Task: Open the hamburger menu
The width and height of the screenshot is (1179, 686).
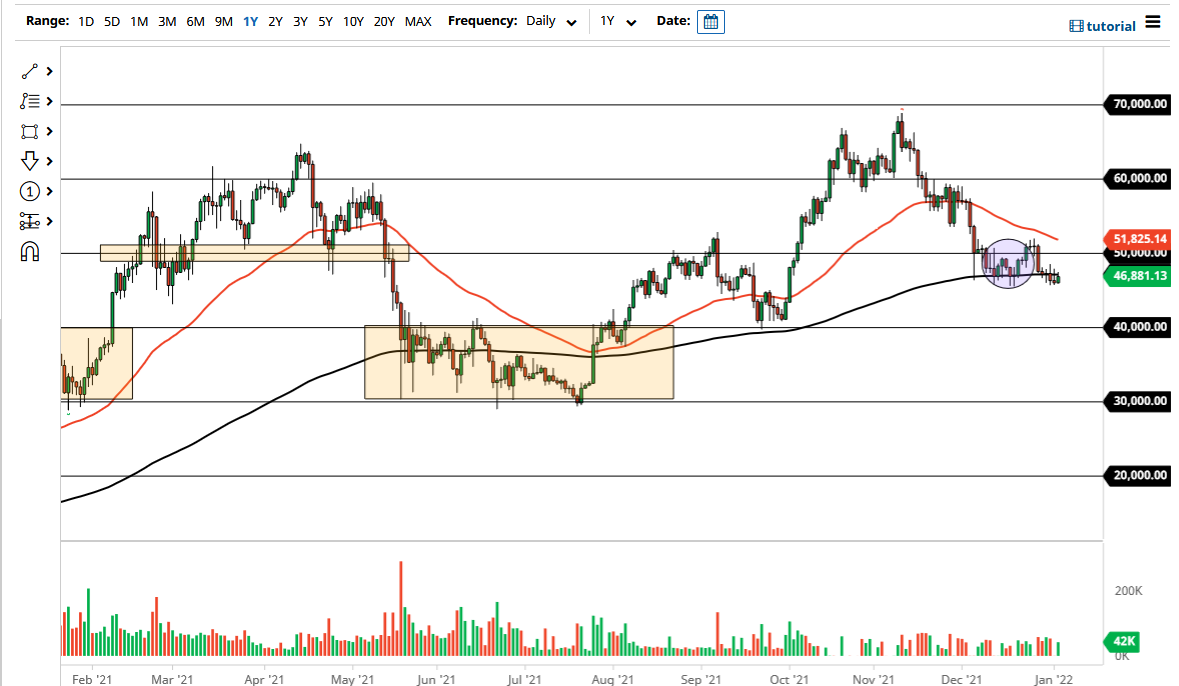Action: [1152, 26]
